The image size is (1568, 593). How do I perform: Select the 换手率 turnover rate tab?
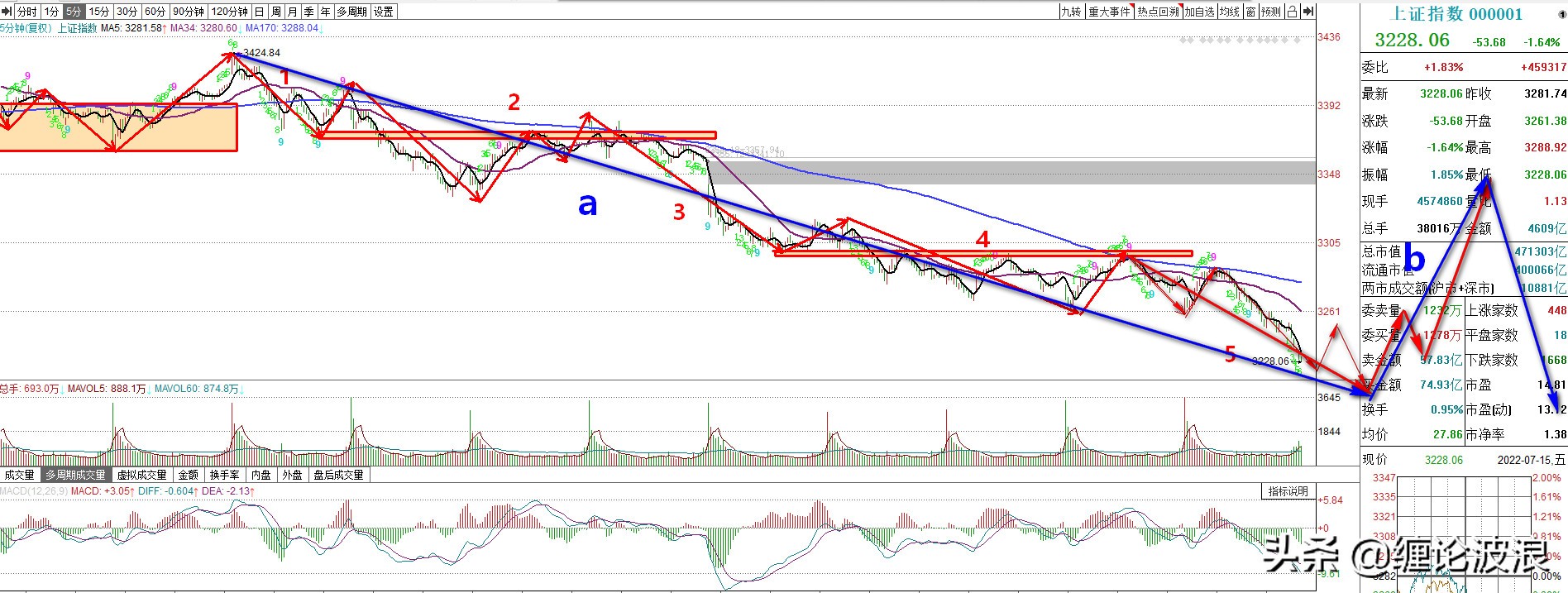224,475
